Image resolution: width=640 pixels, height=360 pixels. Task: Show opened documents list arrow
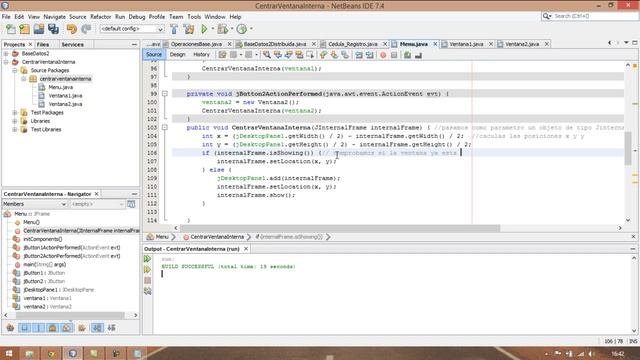pos(626,43)
